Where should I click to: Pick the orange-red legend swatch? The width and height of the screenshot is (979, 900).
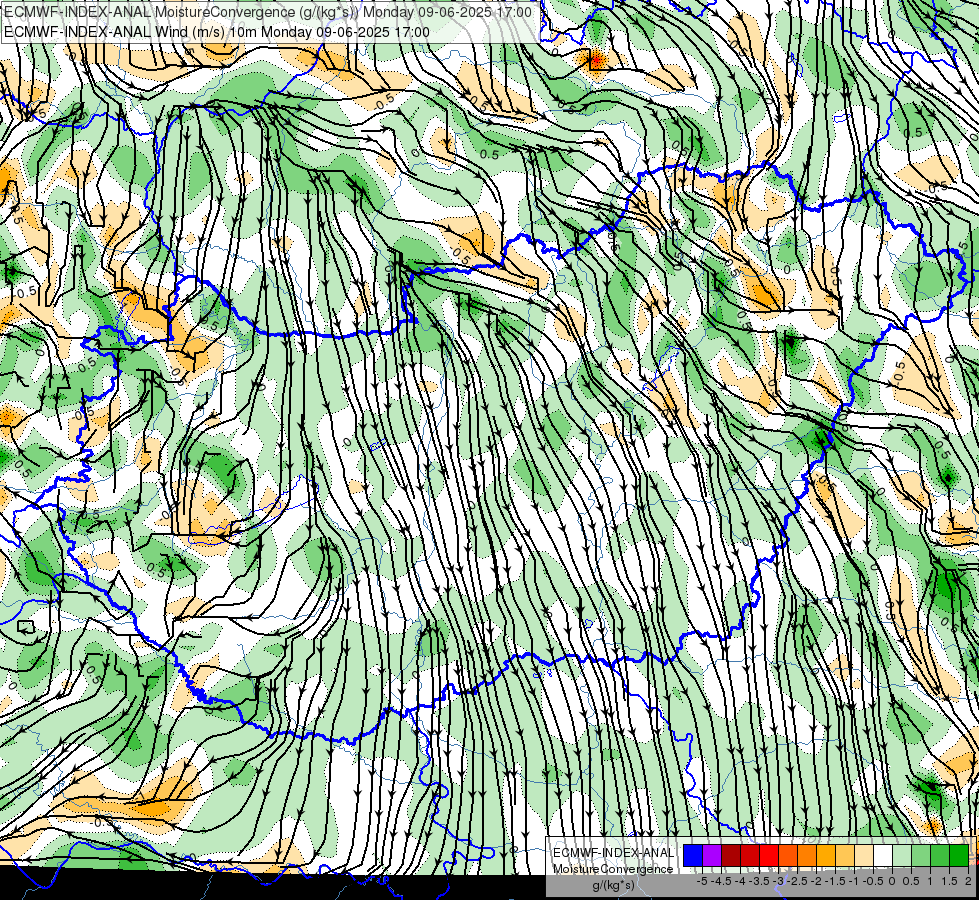(788, 855)
